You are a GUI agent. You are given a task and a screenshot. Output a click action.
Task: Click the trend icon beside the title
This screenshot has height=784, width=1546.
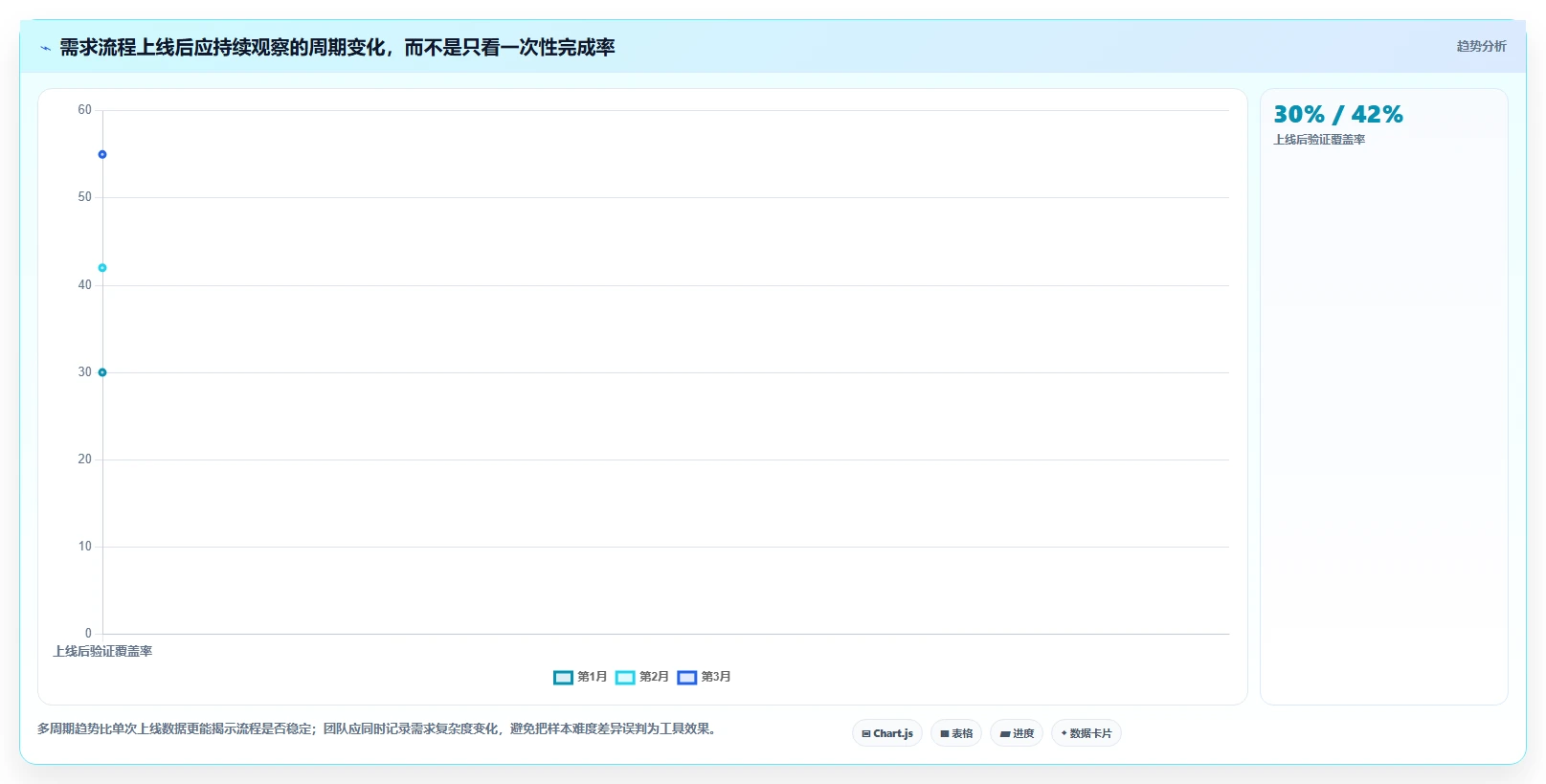pyautogui.click(x=45, y=48)
